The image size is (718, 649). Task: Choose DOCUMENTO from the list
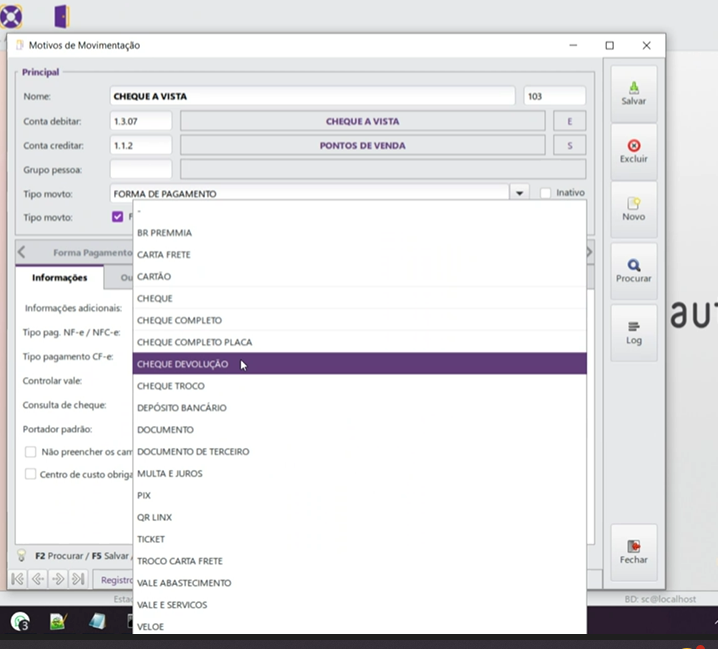click(359, 430)
